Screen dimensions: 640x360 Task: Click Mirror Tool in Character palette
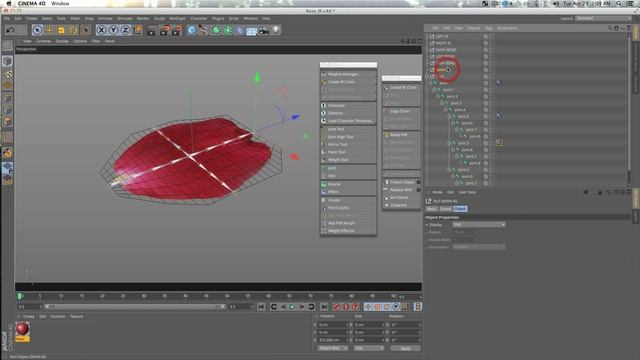[x=348, y=144]
